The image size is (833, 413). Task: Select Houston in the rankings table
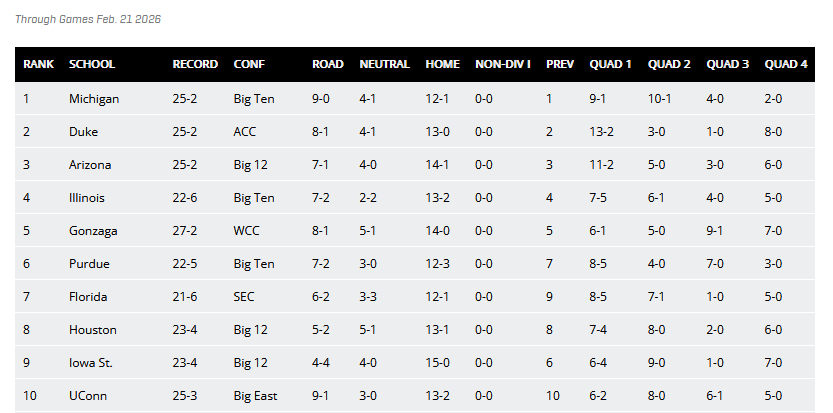click(93, 330)
